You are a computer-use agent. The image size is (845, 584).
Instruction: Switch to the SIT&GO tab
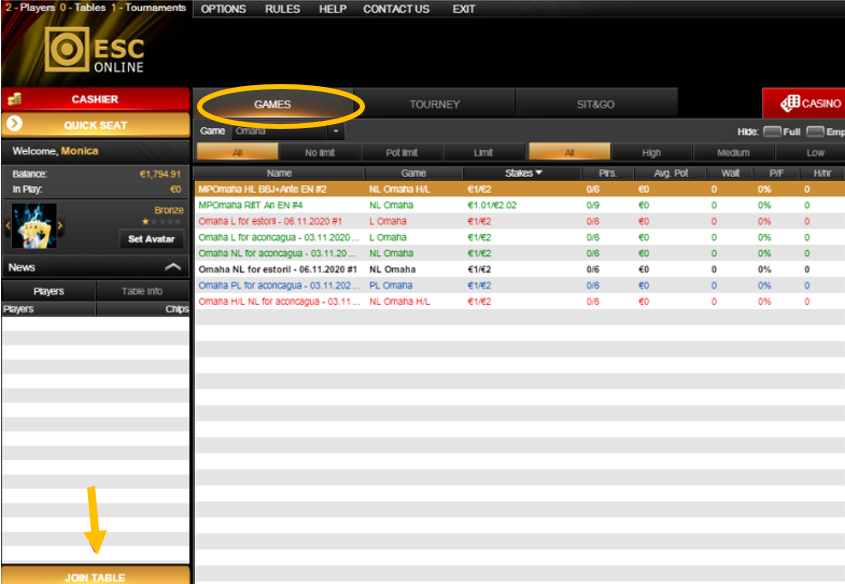tap(595, 104)
